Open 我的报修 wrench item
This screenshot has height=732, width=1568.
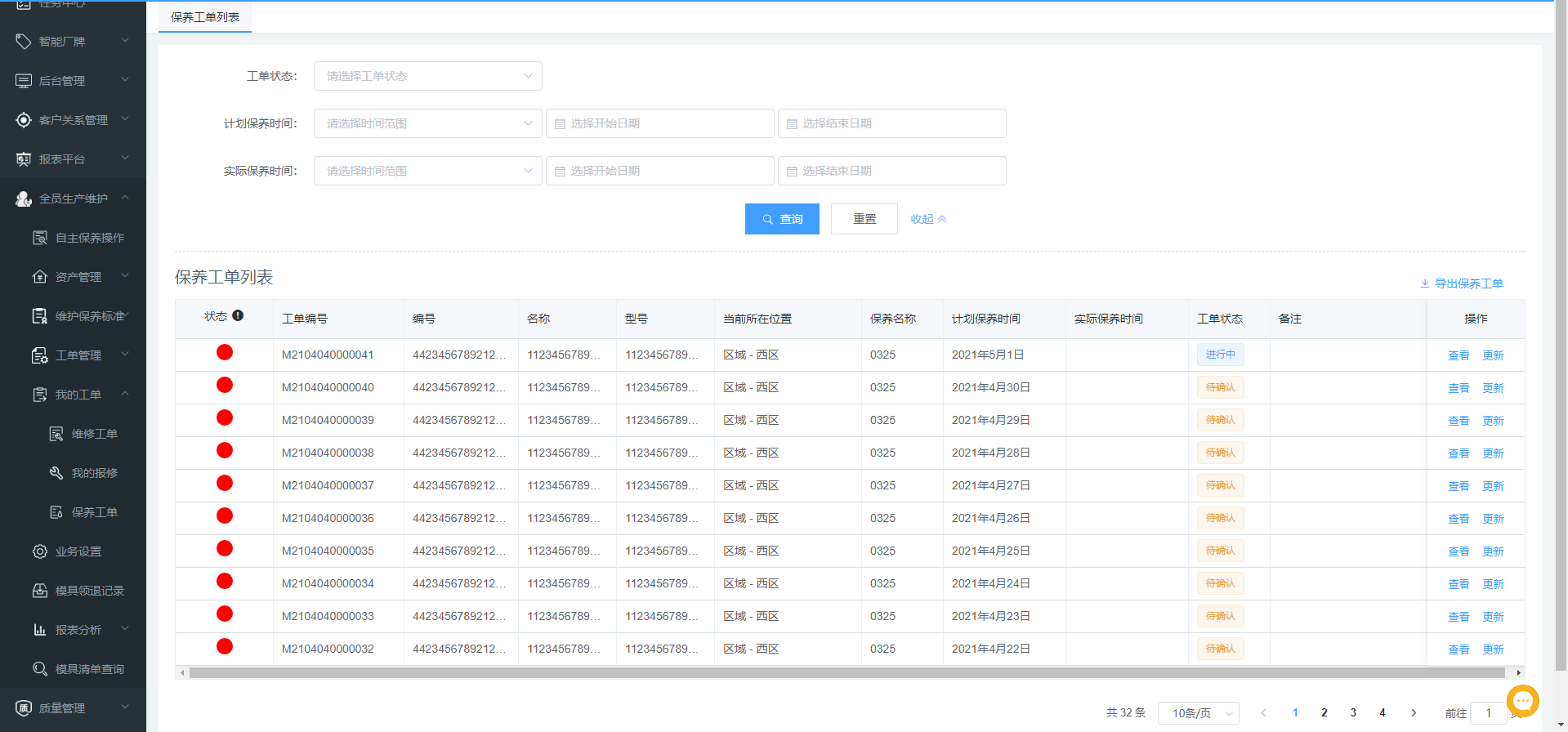(x=94, y=473)
